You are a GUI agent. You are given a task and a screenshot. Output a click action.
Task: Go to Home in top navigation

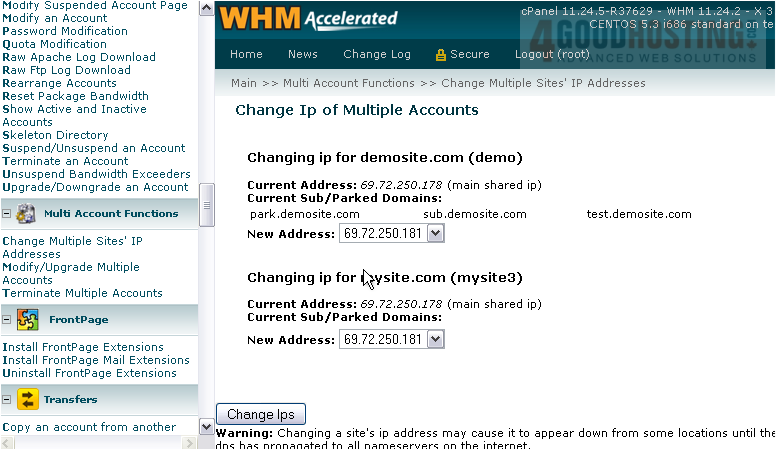pyautogui.click(x=246, y=54)
